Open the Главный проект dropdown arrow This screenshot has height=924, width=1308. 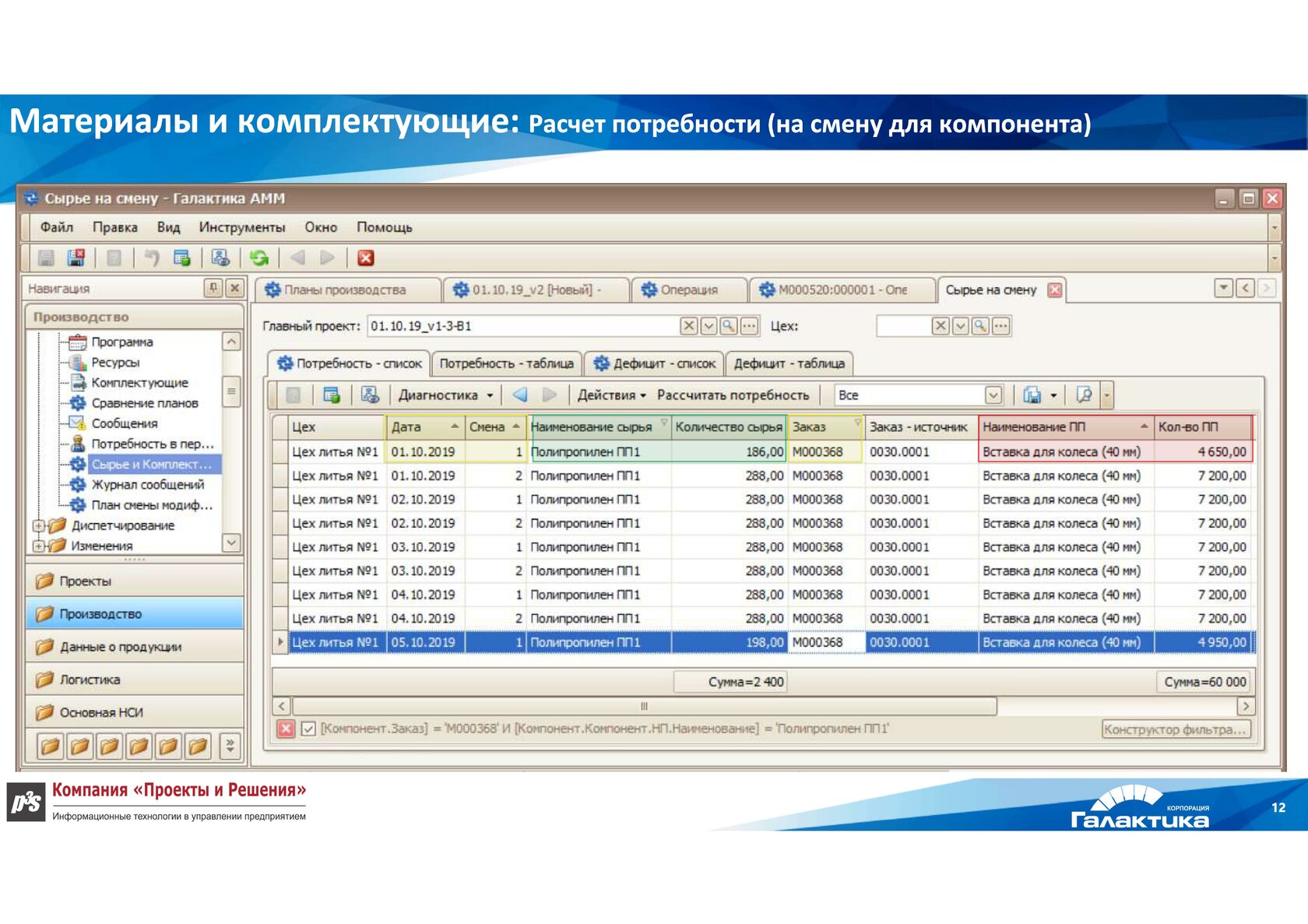click(708, 326)
